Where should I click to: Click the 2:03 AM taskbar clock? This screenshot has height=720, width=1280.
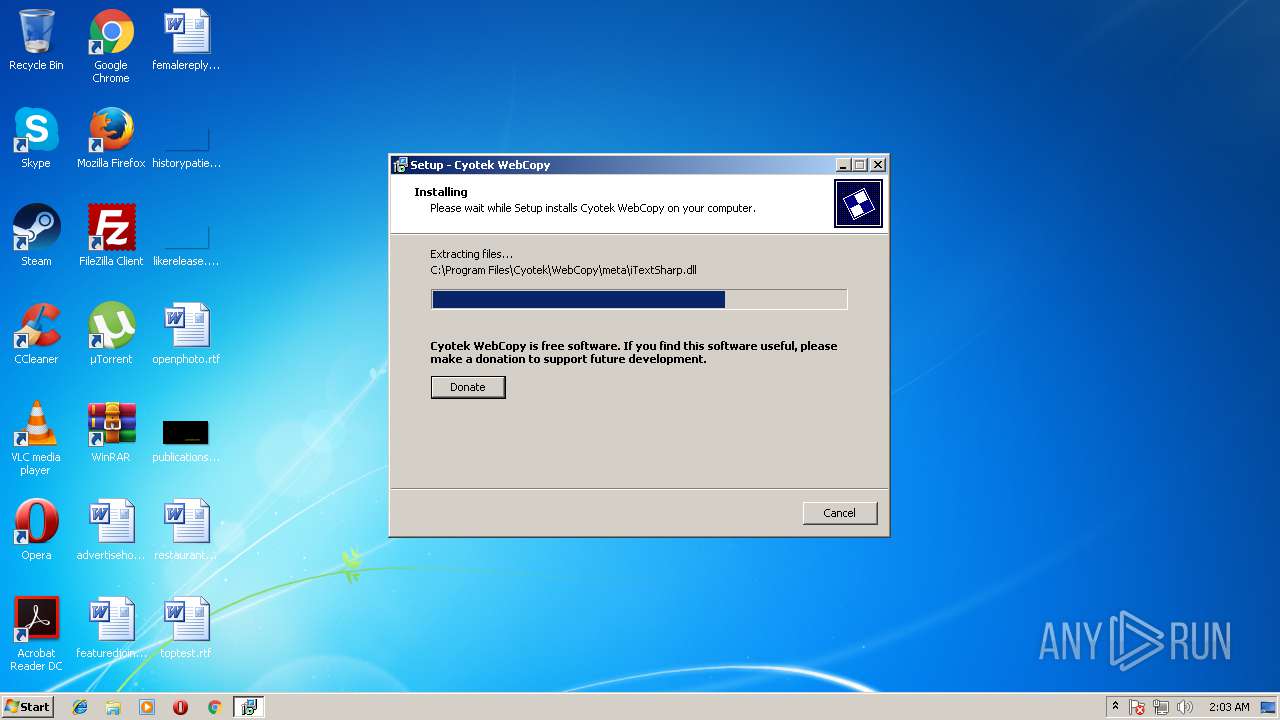pyautogui.click(x=1229, y=707)
